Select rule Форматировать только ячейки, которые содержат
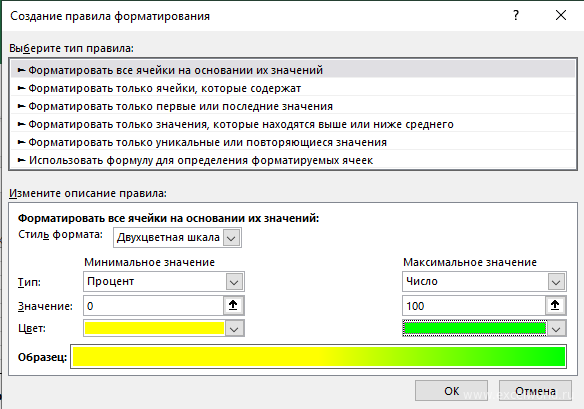 coord(293,88)
